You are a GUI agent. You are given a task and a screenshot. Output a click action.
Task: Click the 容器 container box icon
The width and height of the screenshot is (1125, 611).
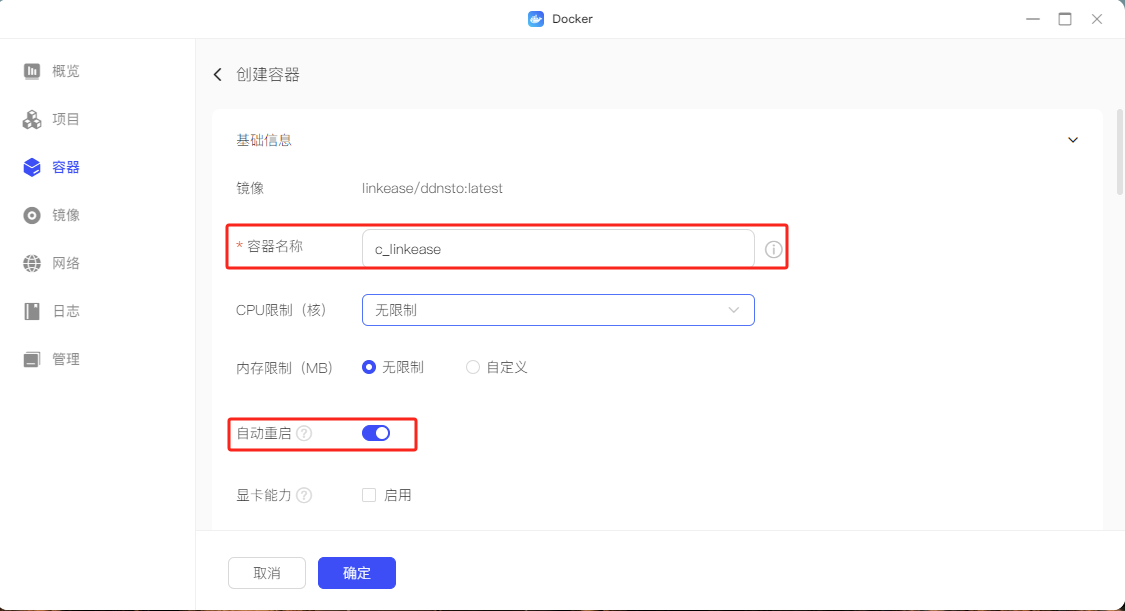[x=32, y=167]
